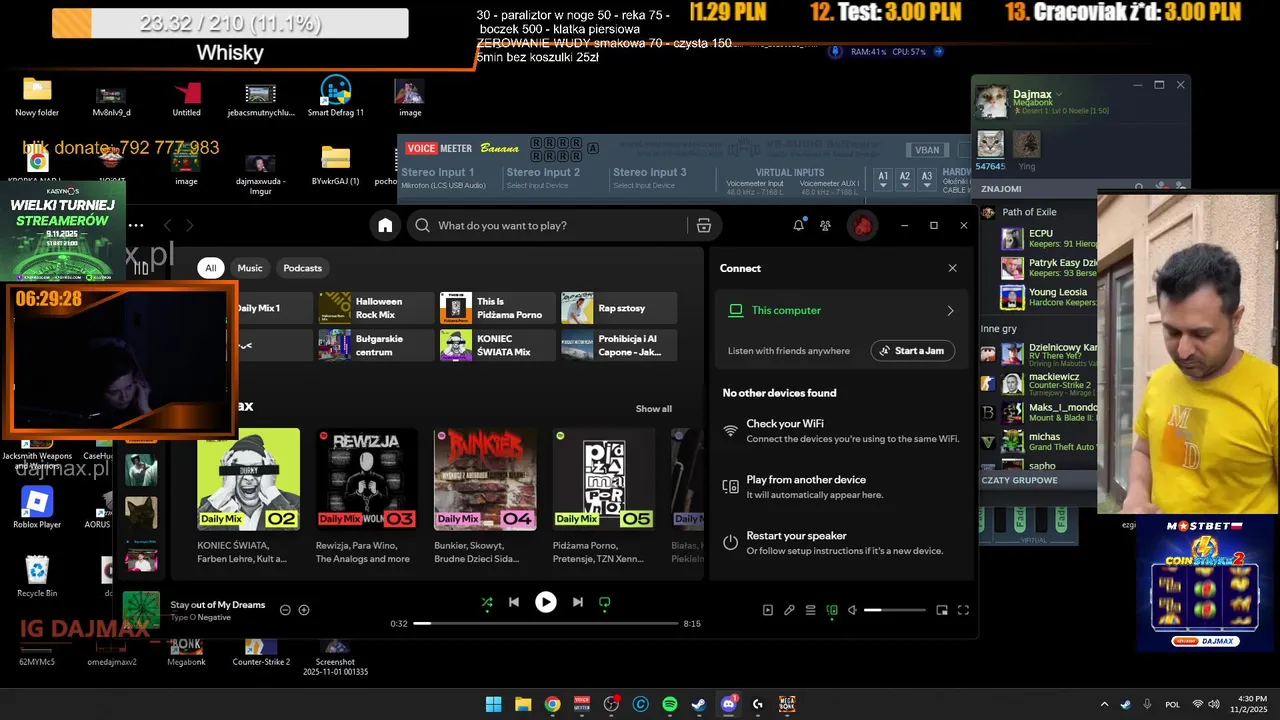This screenshot has width=1280, height=720.
Task: Click the Spotify song progress bar
Action: tap(546, 623)
